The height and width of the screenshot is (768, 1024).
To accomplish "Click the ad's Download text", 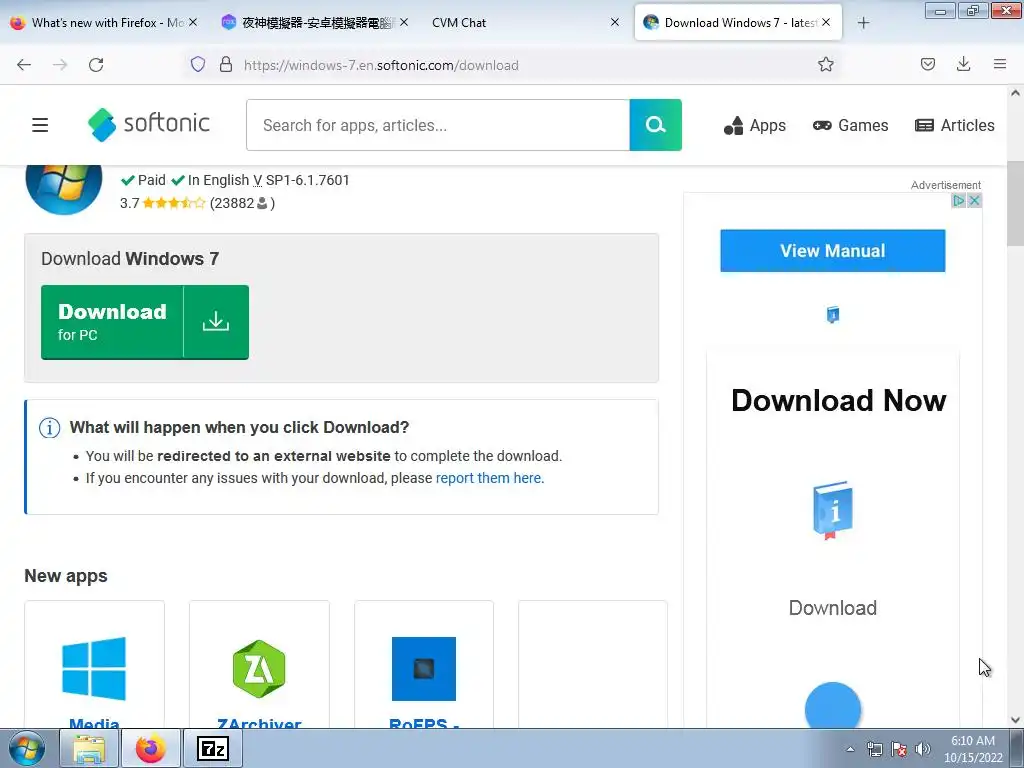I will click(x=833, y=608).
